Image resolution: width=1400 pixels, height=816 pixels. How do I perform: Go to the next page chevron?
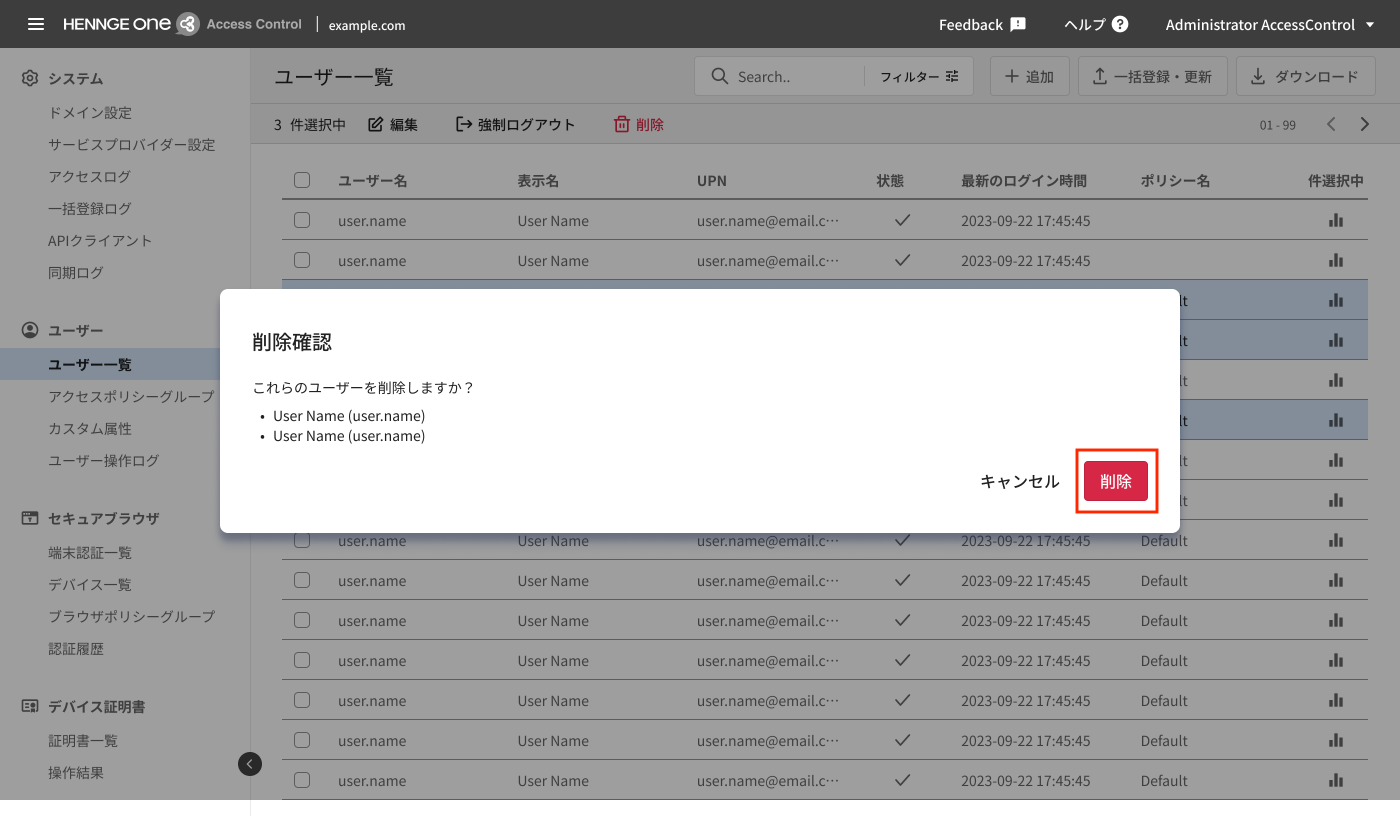click(1365, 124)
